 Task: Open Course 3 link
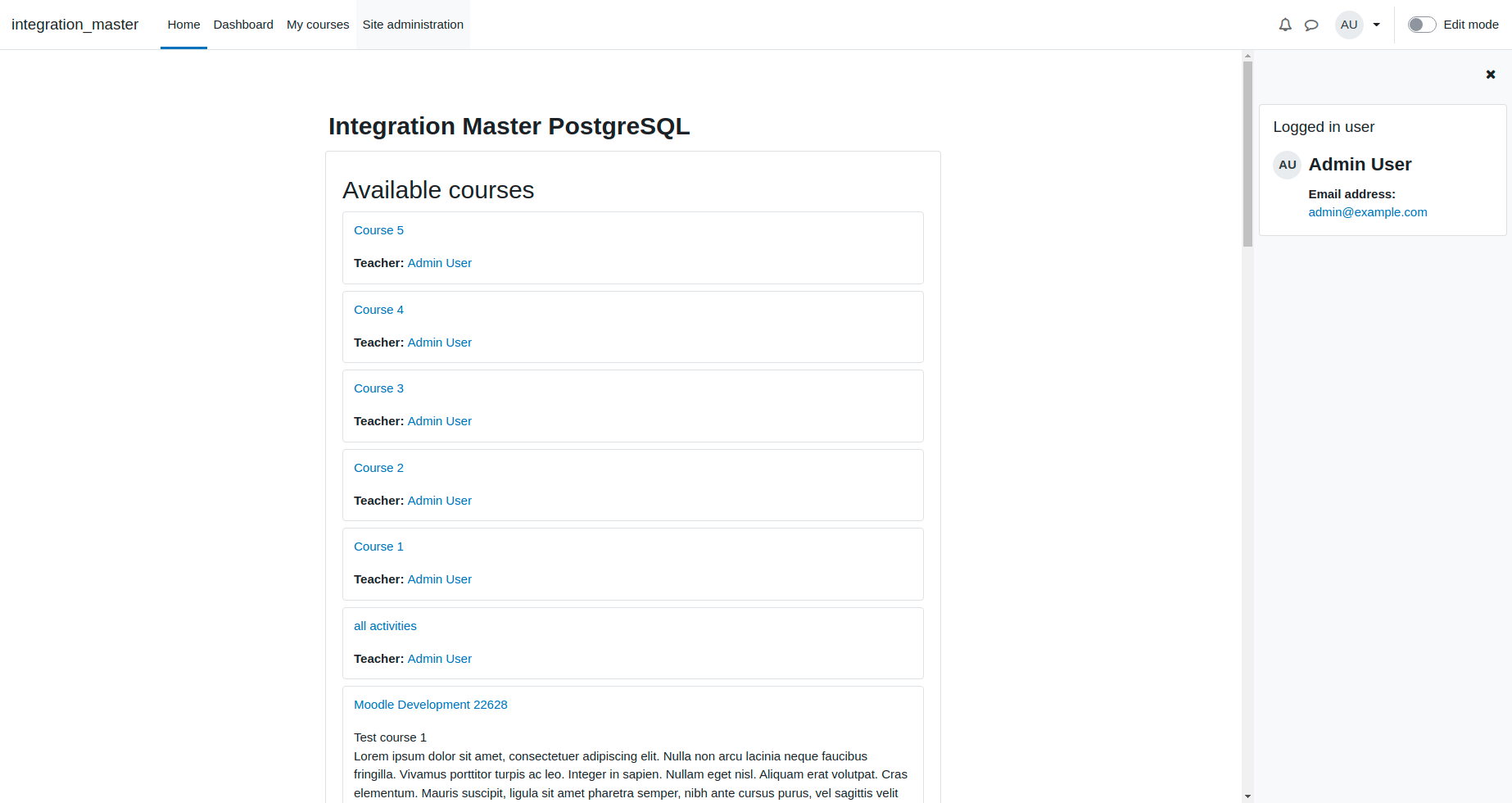tap(378, 388)
